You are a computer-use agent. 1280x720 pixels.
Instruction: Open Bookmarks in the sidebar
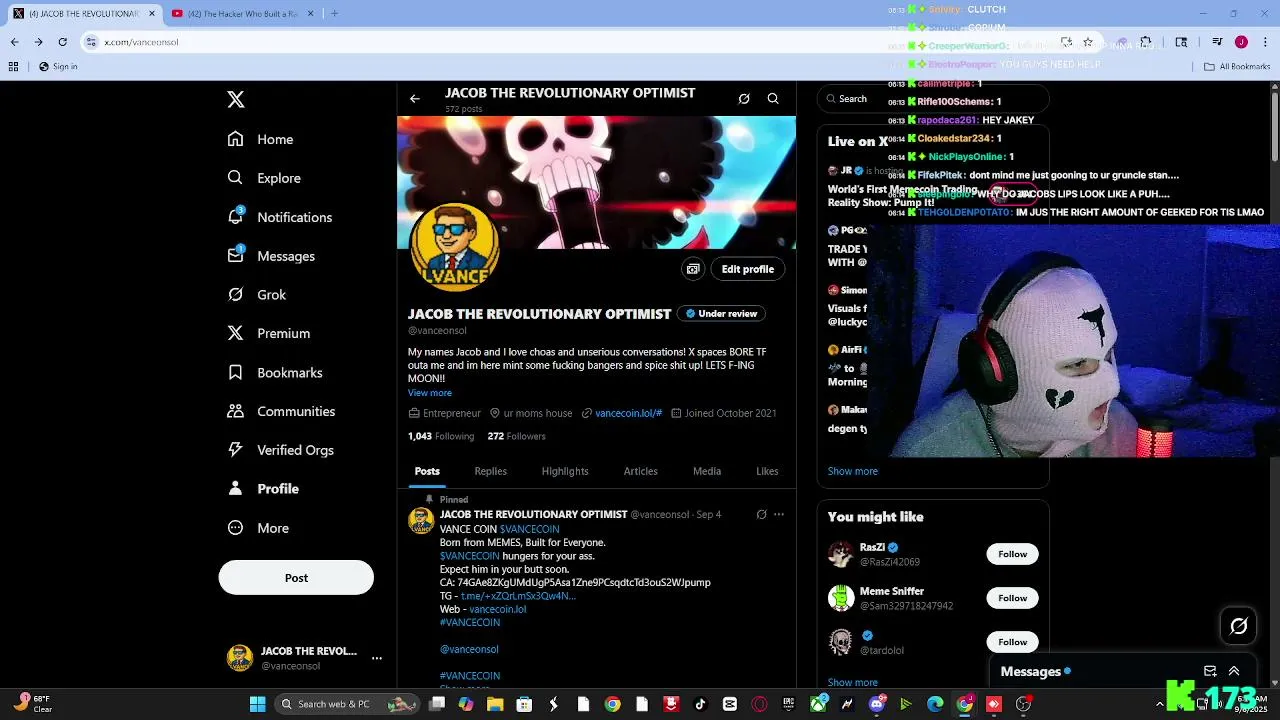click(x=274, y=372)
